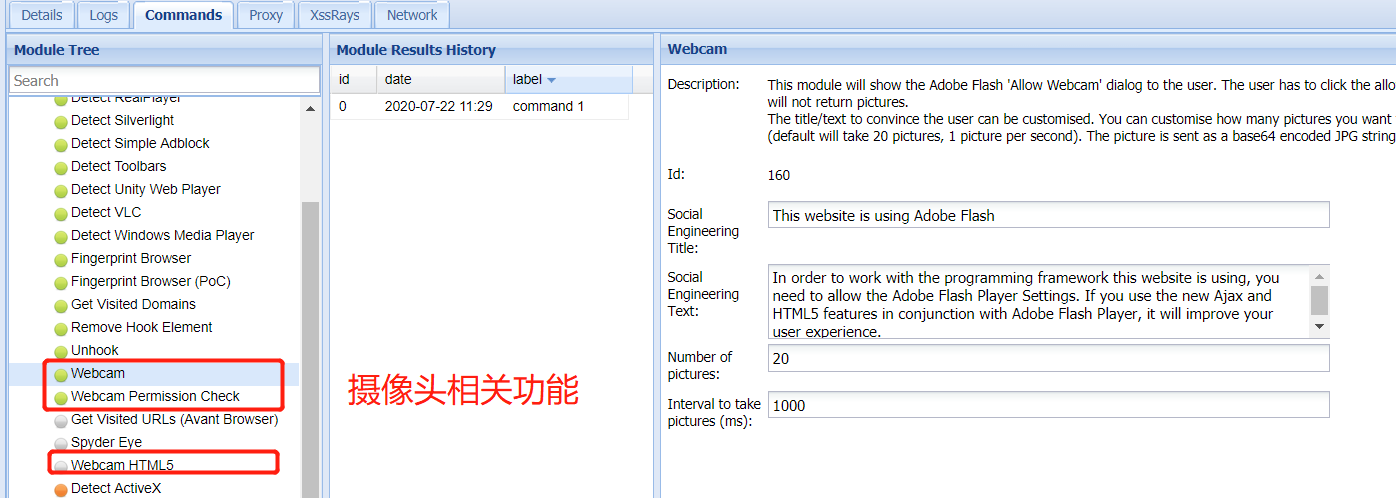Switch to the XssRays tab

coord(336,15)
